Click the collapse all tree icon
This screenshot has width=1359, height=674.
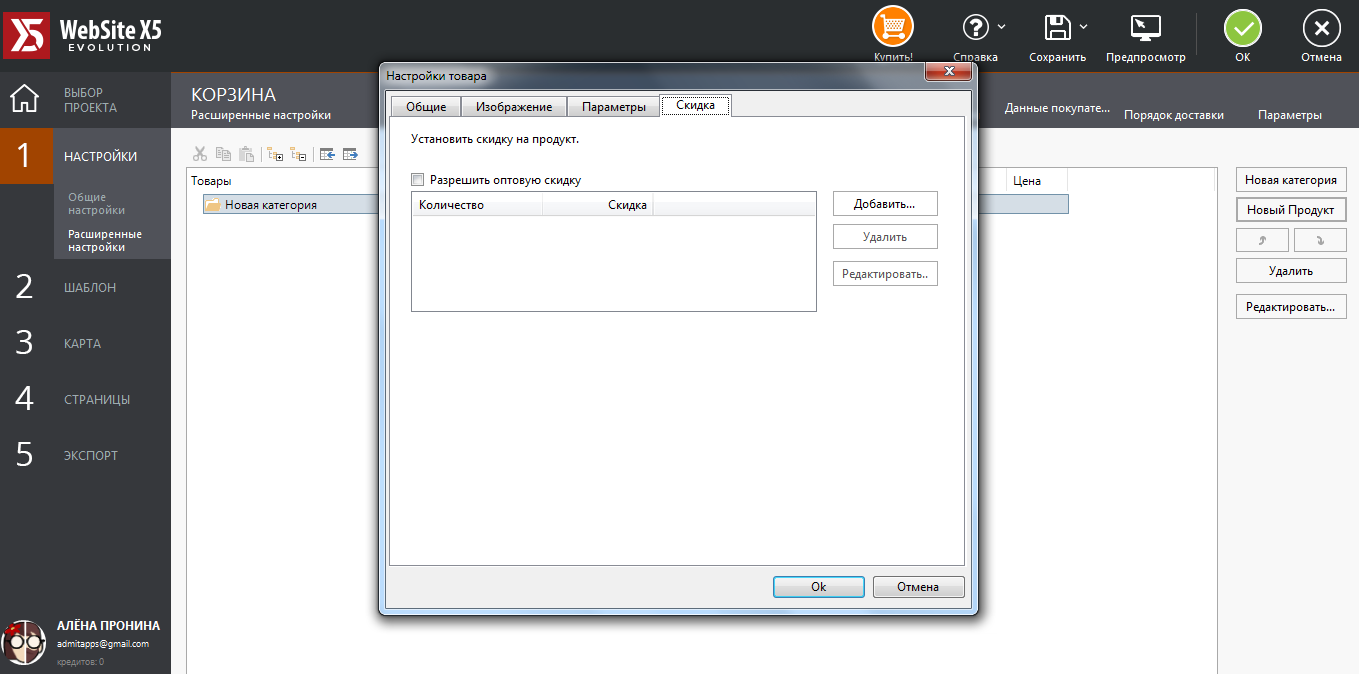(298, 154)
